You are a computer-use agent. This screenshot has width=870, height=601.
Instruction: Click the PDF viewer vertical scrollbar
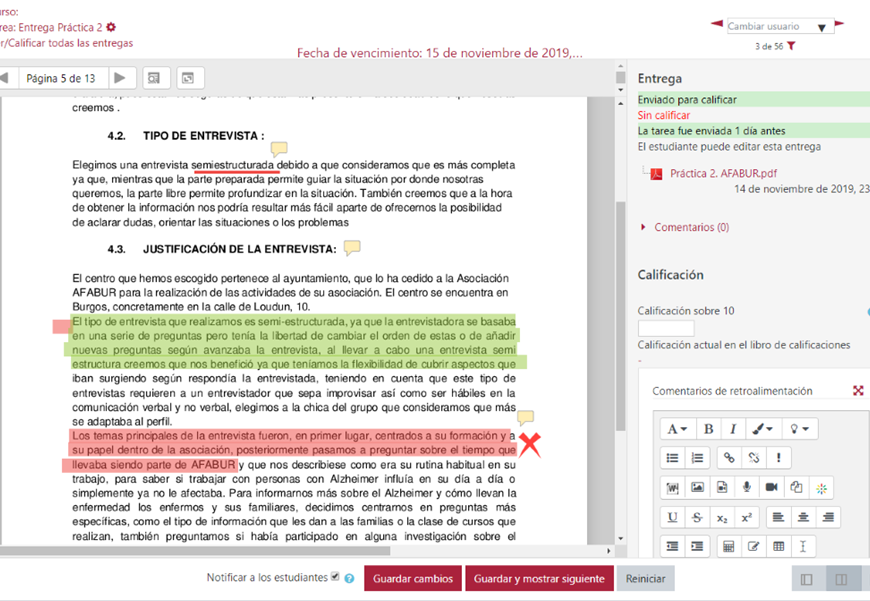click(620, 316)
